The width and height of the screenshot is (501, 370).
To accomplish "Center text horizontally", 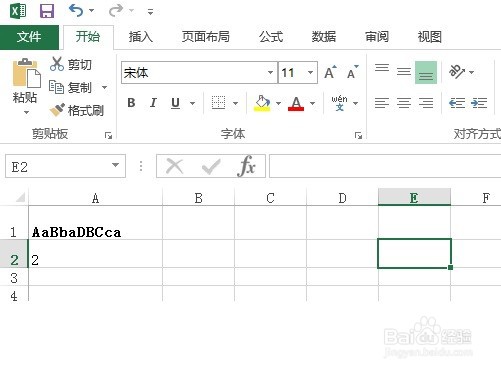I will [x=404, y=103].
